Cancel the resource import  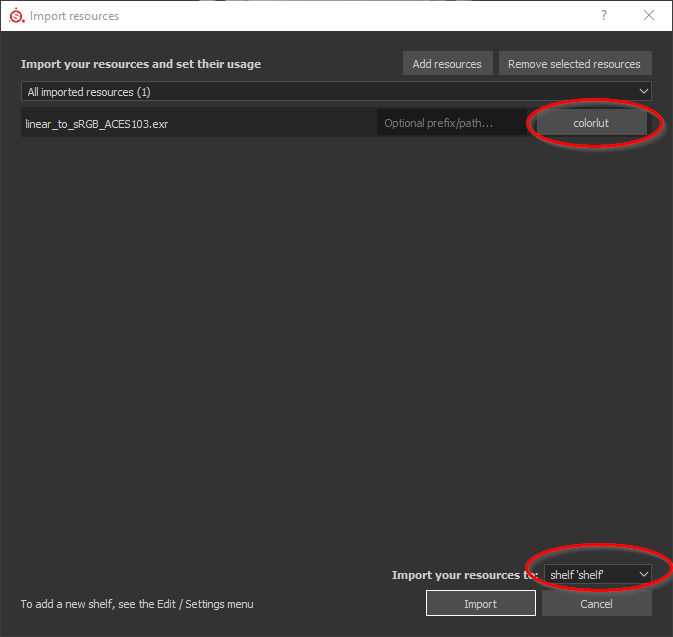point(596,604)
